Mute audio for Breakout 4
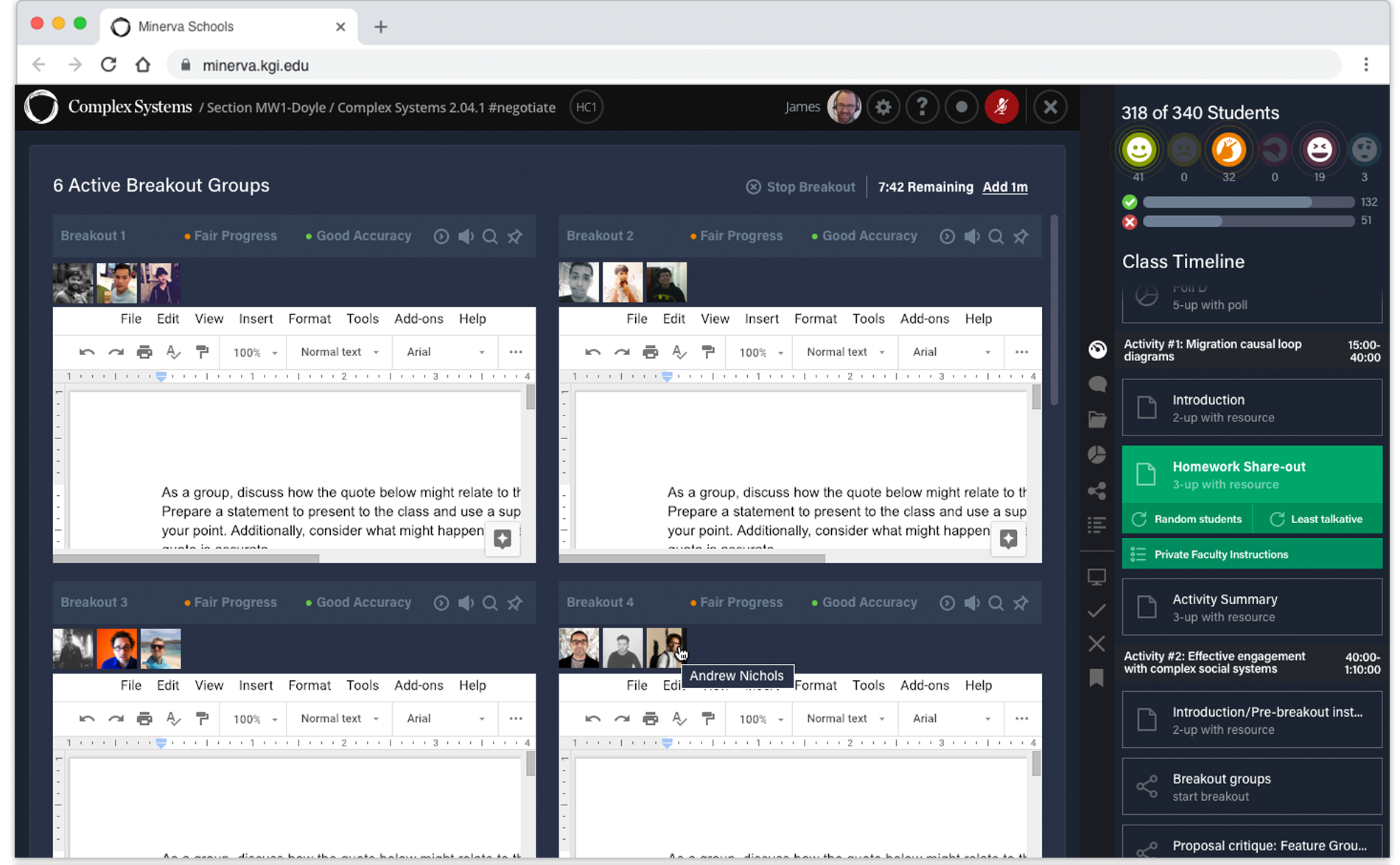 972,603
